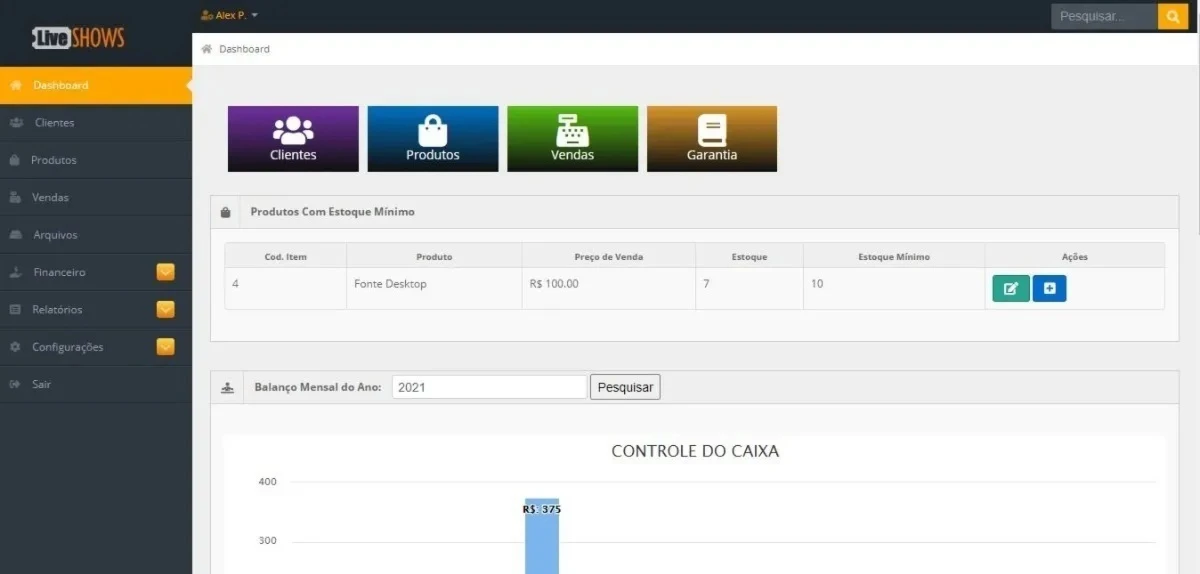
Task: Expand the Relatórios submenu arrow
Action: [x=166, y=310]
